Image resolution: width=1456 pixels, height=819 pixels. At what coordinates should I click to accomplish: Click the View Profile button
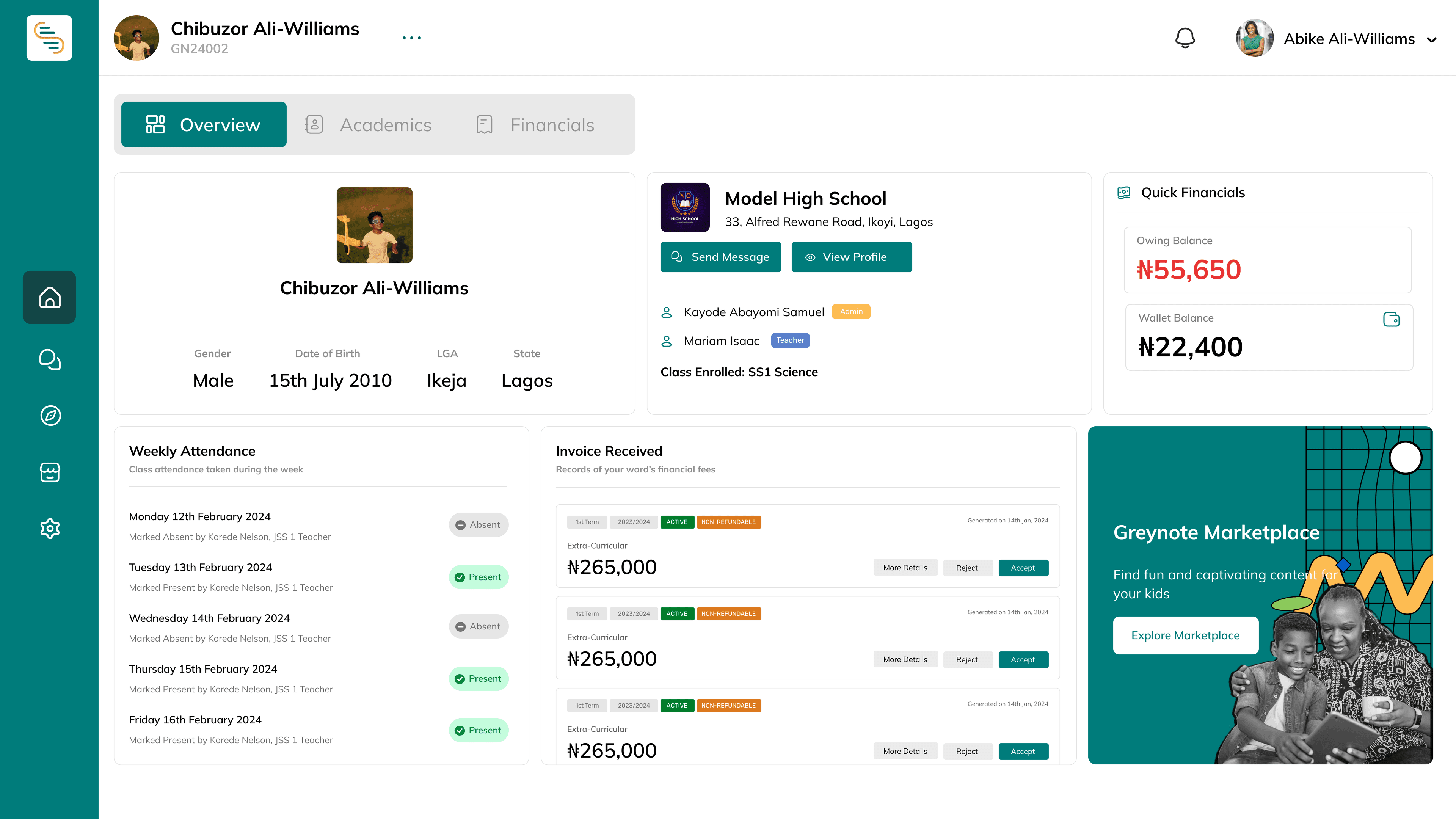click(x=851, y=257)
